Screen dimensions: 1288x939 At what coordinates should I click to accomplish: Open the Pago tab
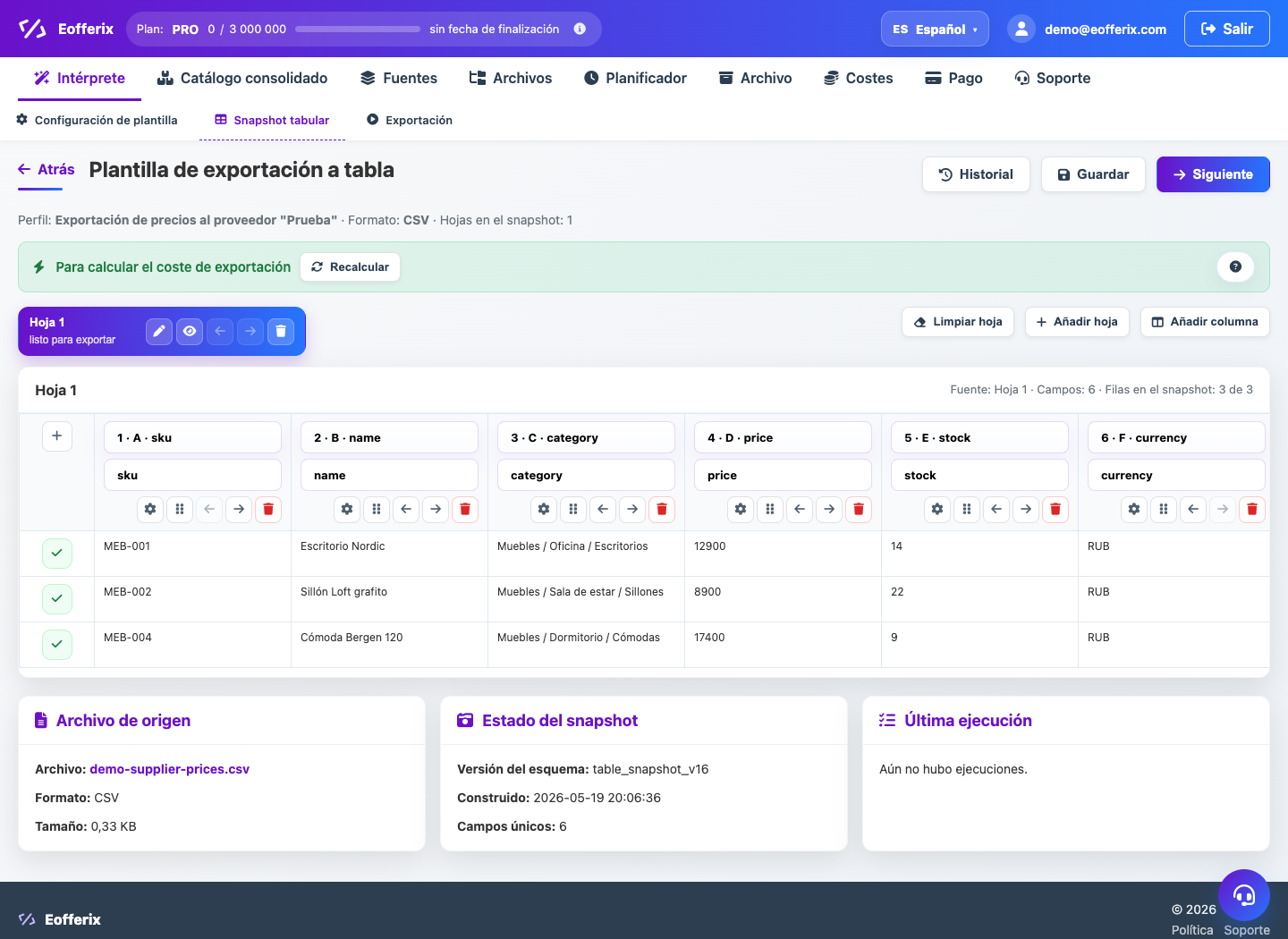point(953,78)
